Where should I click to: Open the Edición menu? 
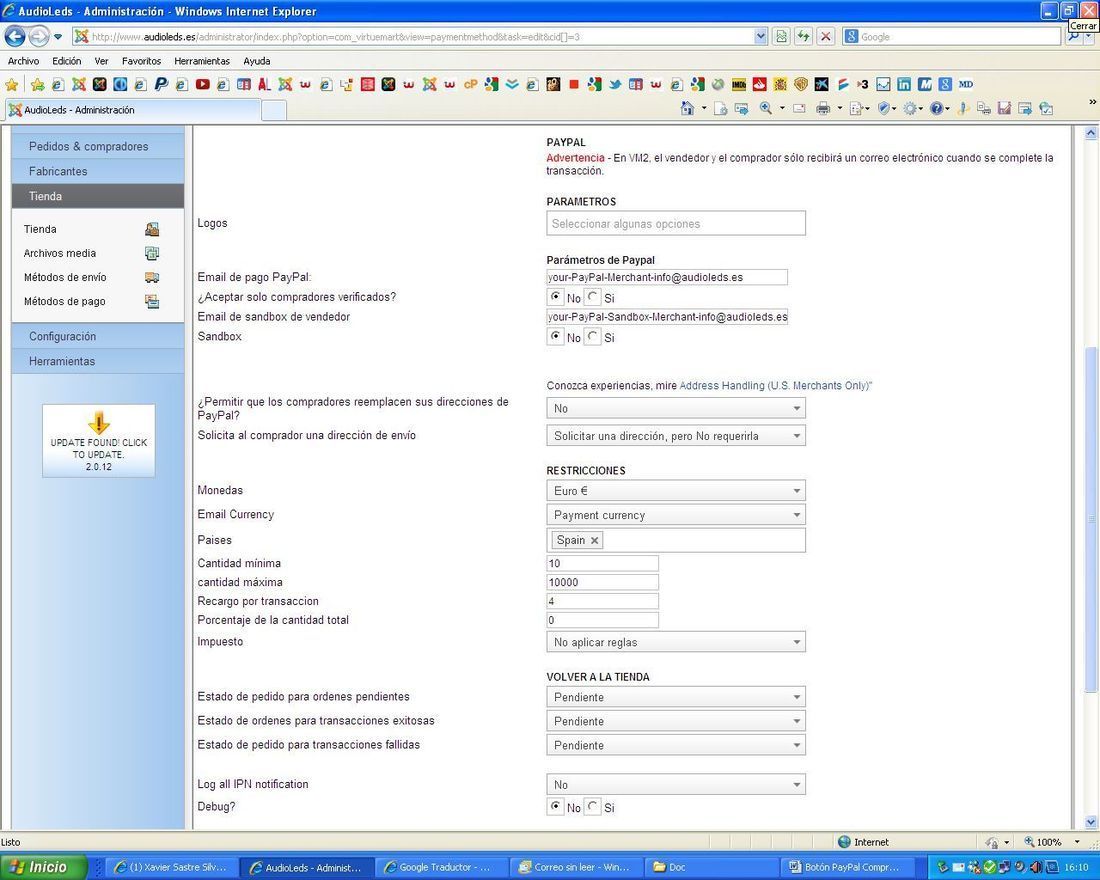67,61
